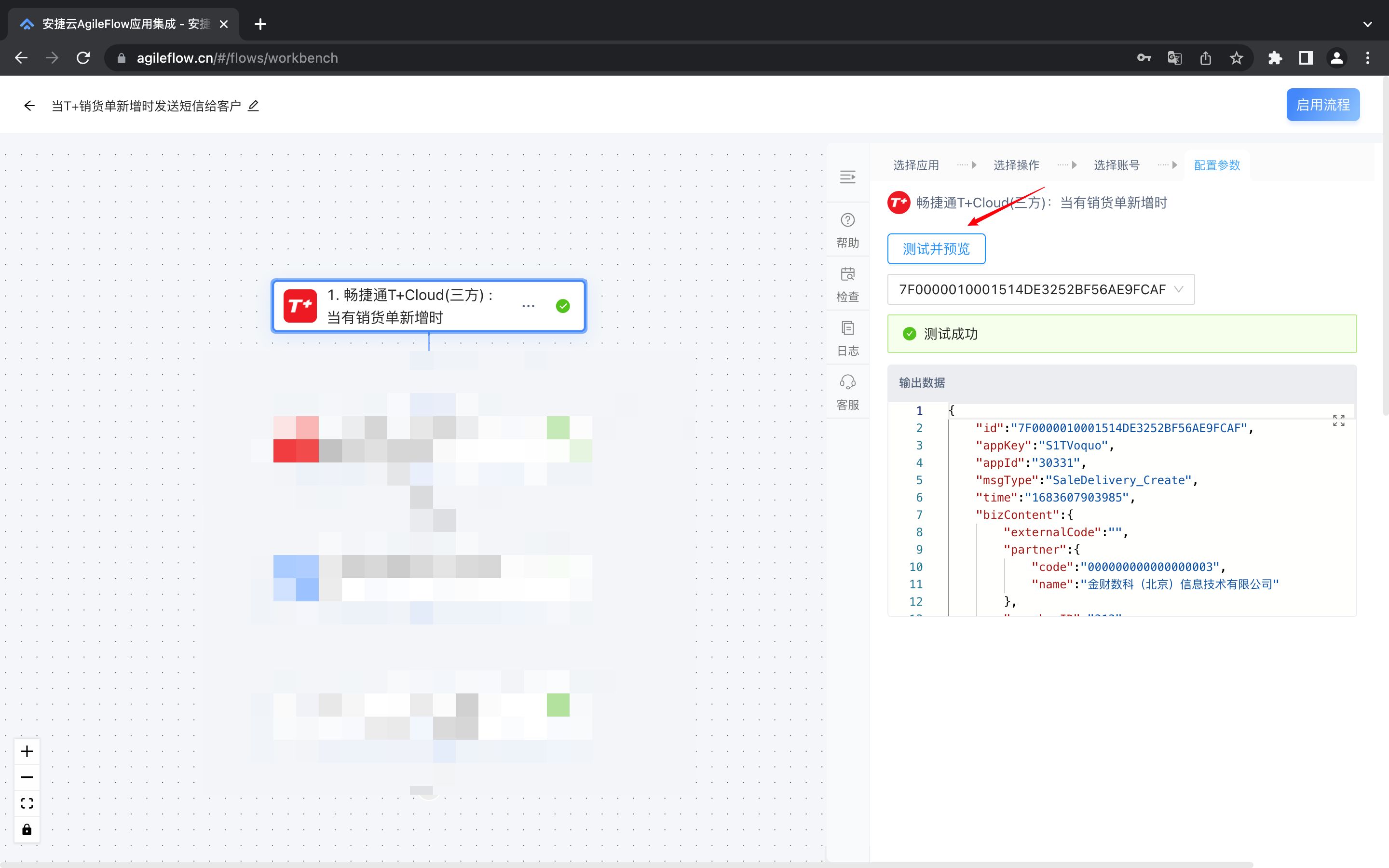Open the 检查 check panel icon
This screenshot has width=1389, height=868.
pyautogui.click(x=847, y=284)
